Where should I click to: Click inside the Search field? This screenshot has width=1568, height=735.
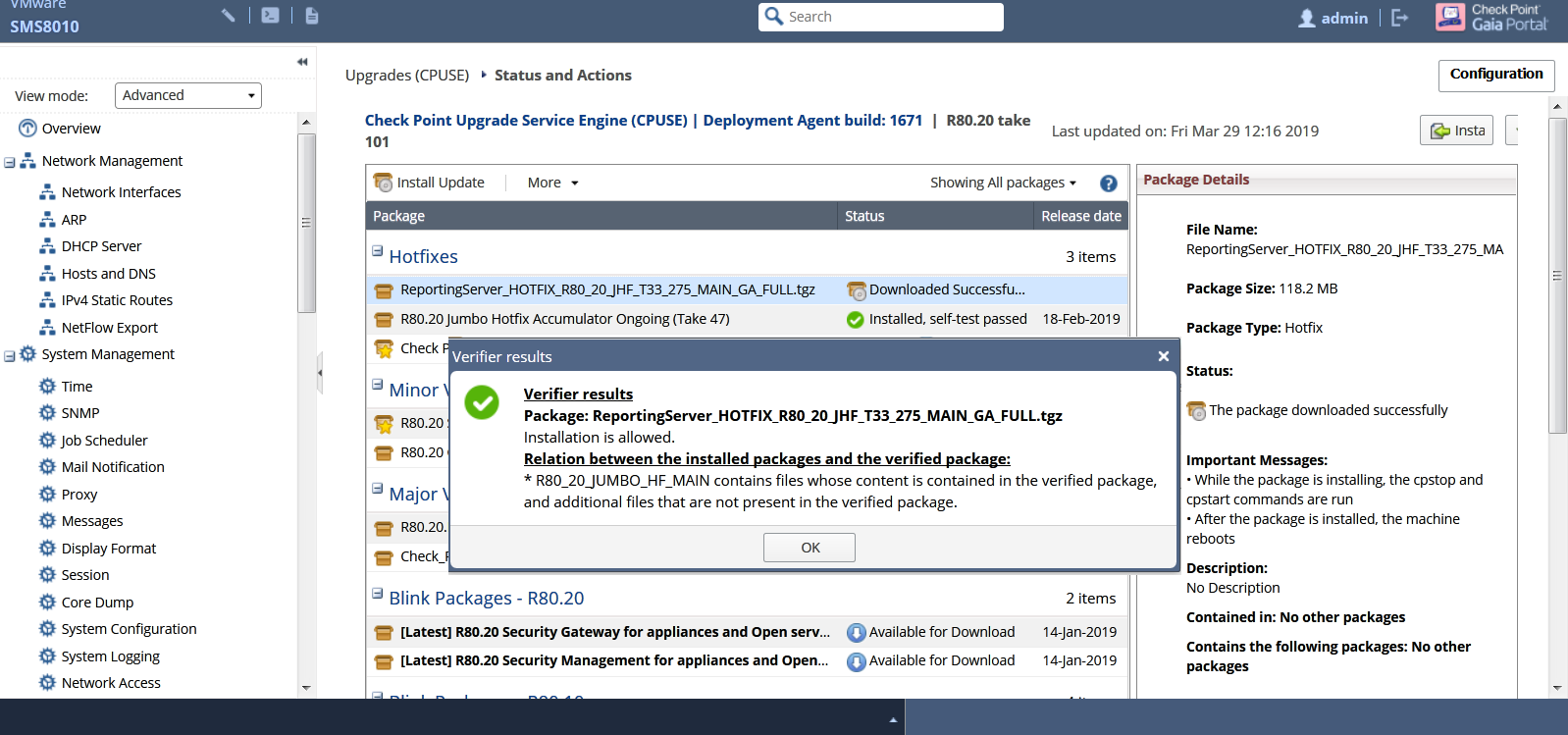[x=881, y=17]
